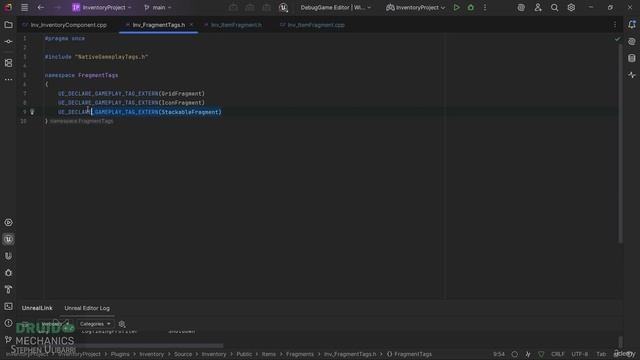
Task: Open Build hammer tool window
Action: [8, 289]
